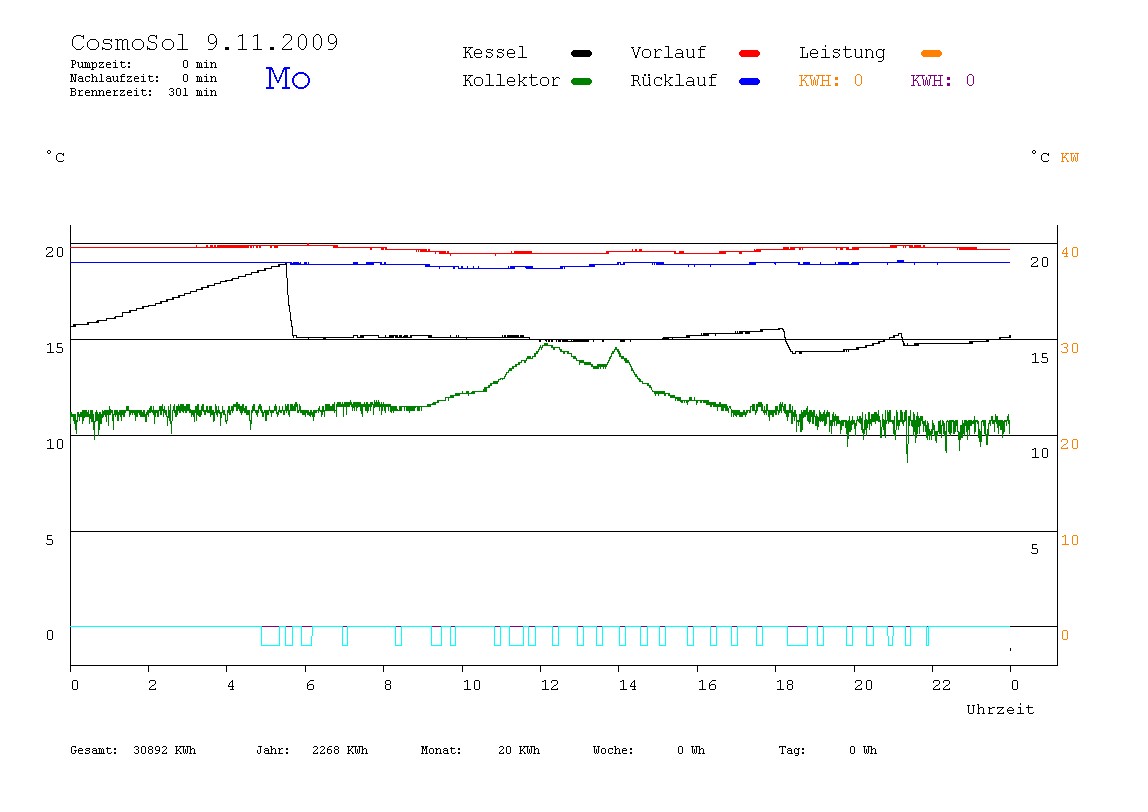This screenshot has height=812, width=1148.
Task: Click the orange KW axis value "30"
Action: (x=1070, y=349)
